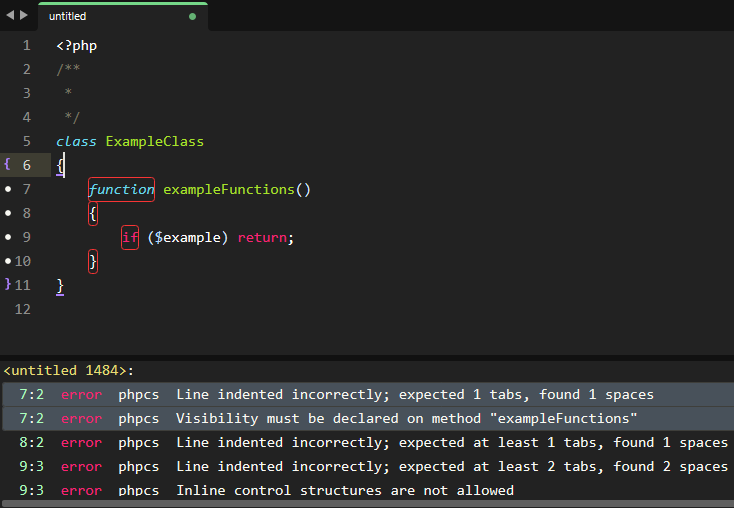734x508 pixels.
Task: Click line number 5 in gutter
Action: (x=27, y=141)
